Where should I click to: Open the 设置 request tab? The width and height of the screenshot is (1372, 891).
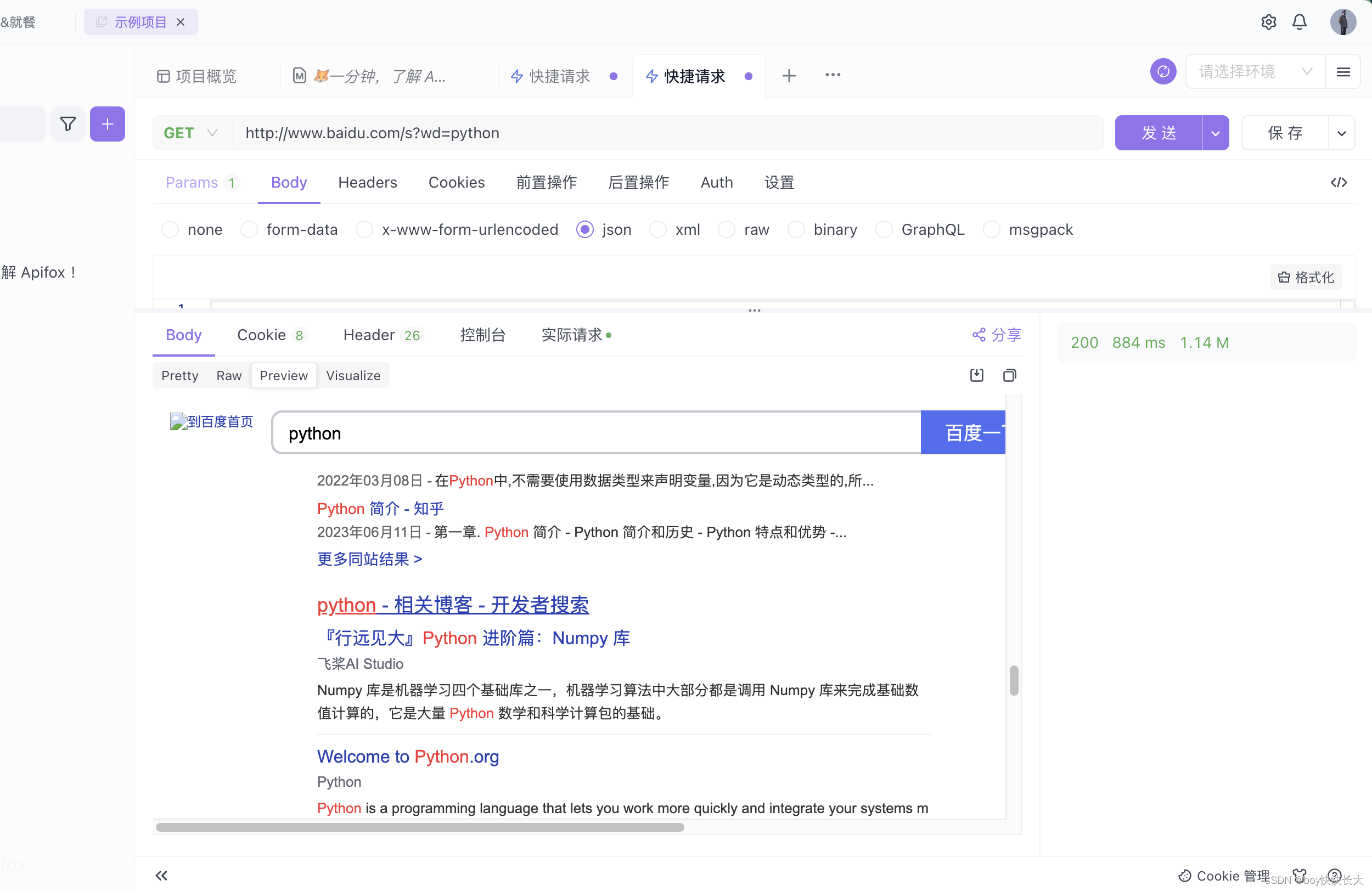[779, 183]
